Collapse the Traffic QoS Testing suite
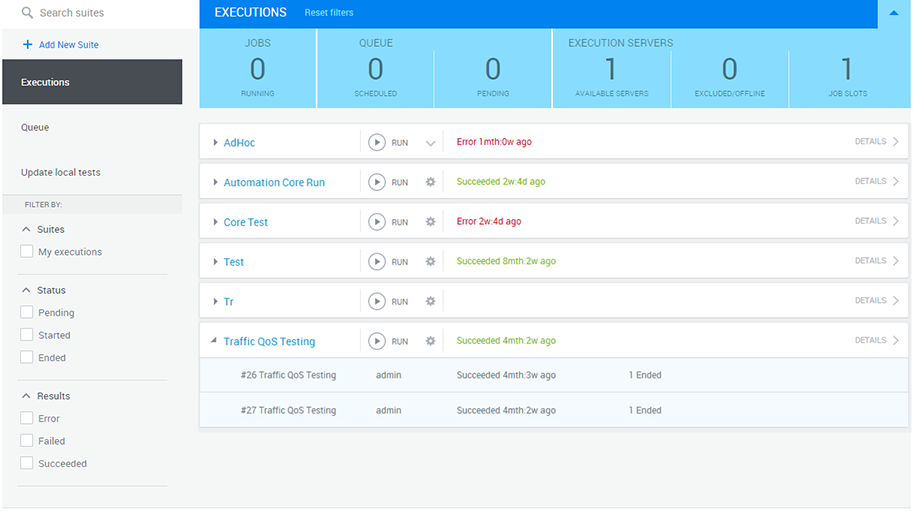 click(x=214, y=341)
